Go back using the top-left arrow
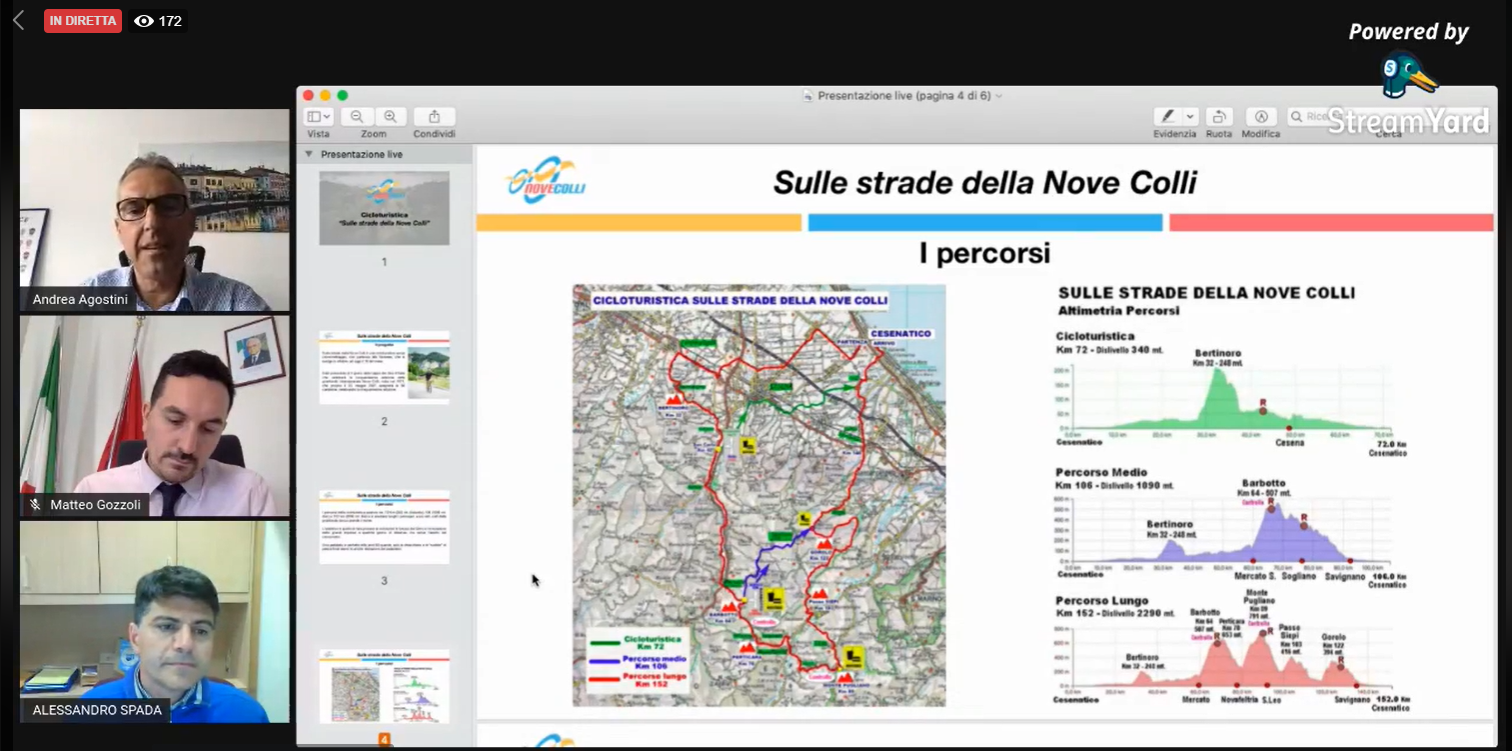1512x751 pixels. pyautogui.click(x=18, y=21)
